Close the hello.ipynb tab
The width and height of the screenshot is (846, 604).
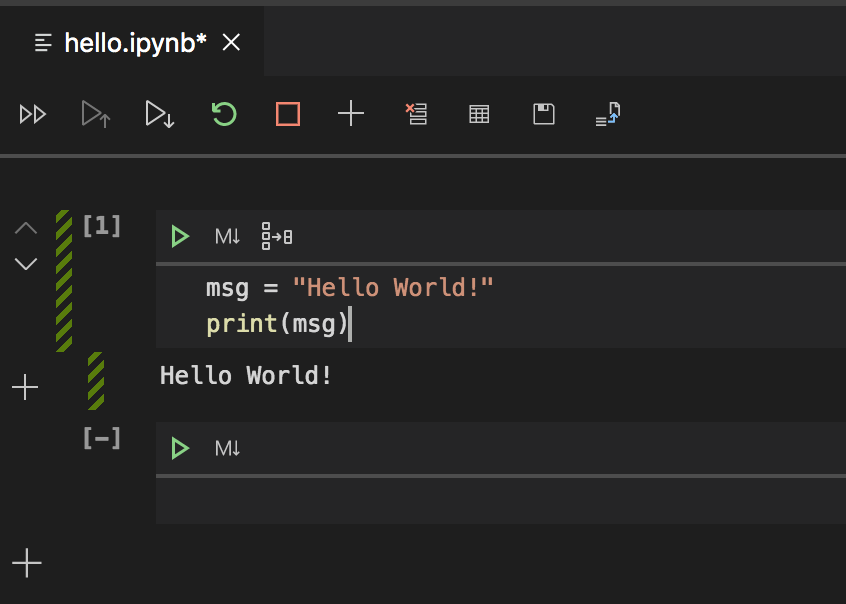231,42
